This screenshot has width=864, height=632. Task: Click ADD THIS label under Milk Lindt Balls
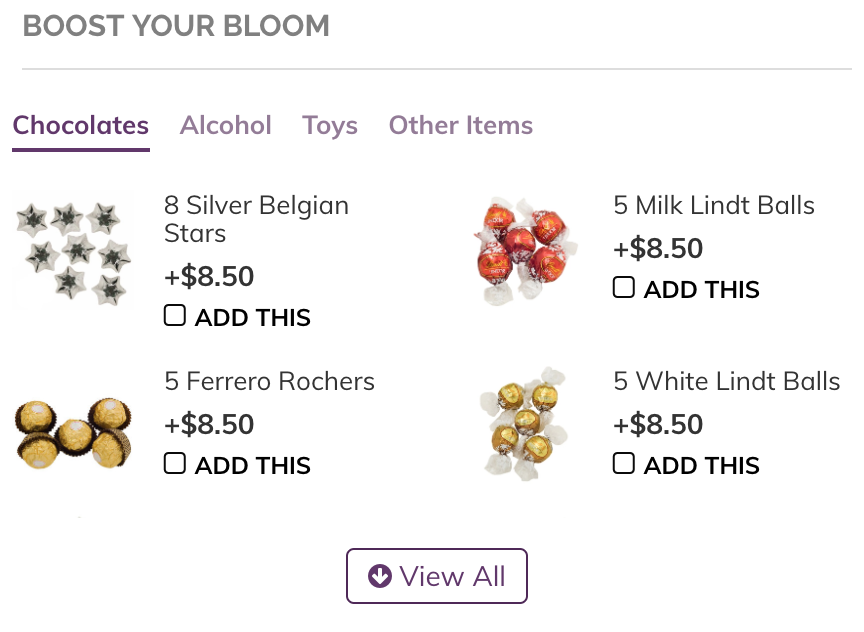[x=702, y=290]
